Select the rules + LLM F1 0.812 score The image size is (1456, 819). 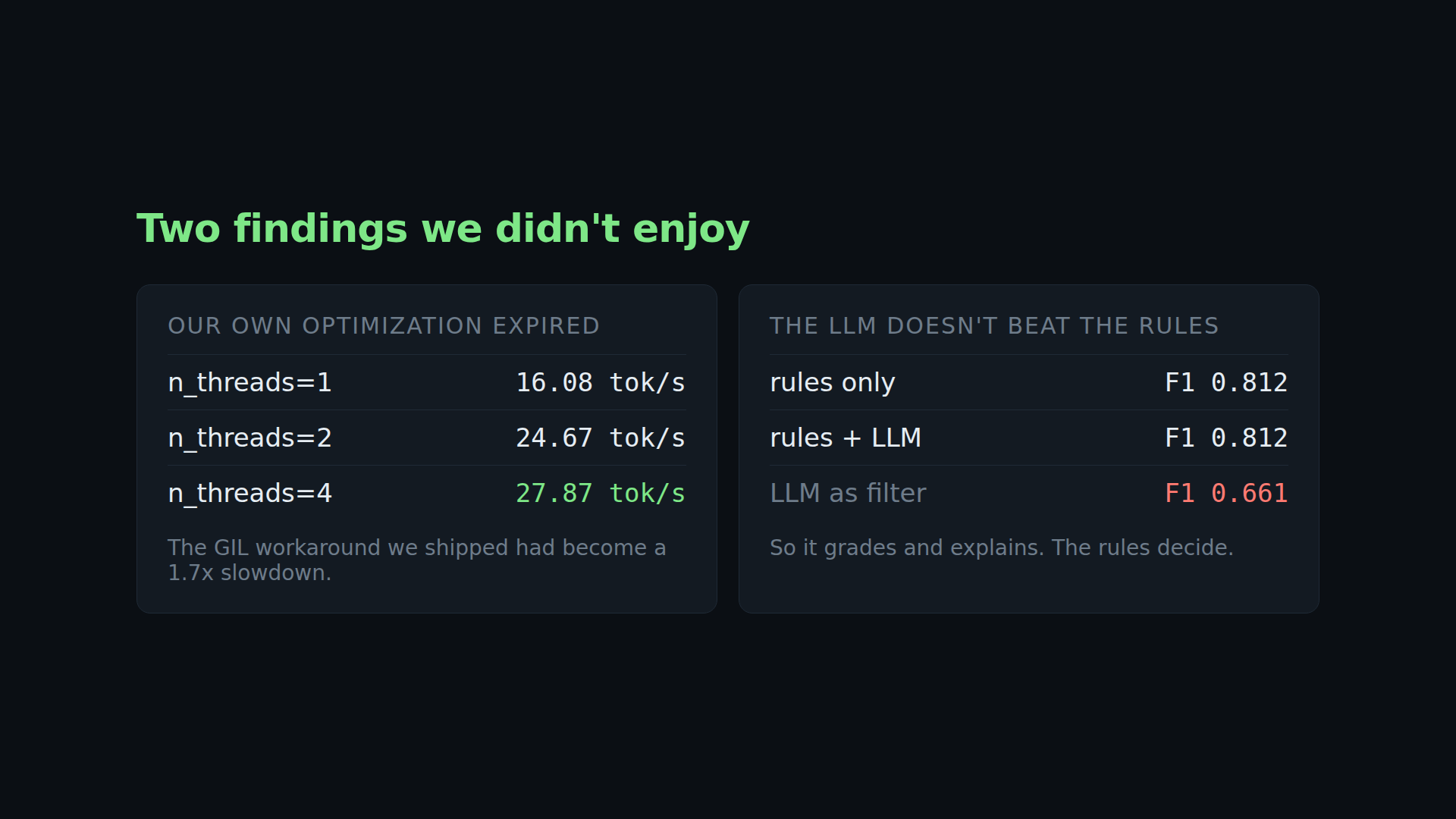pyautogui.click(x=1226, y=438)
